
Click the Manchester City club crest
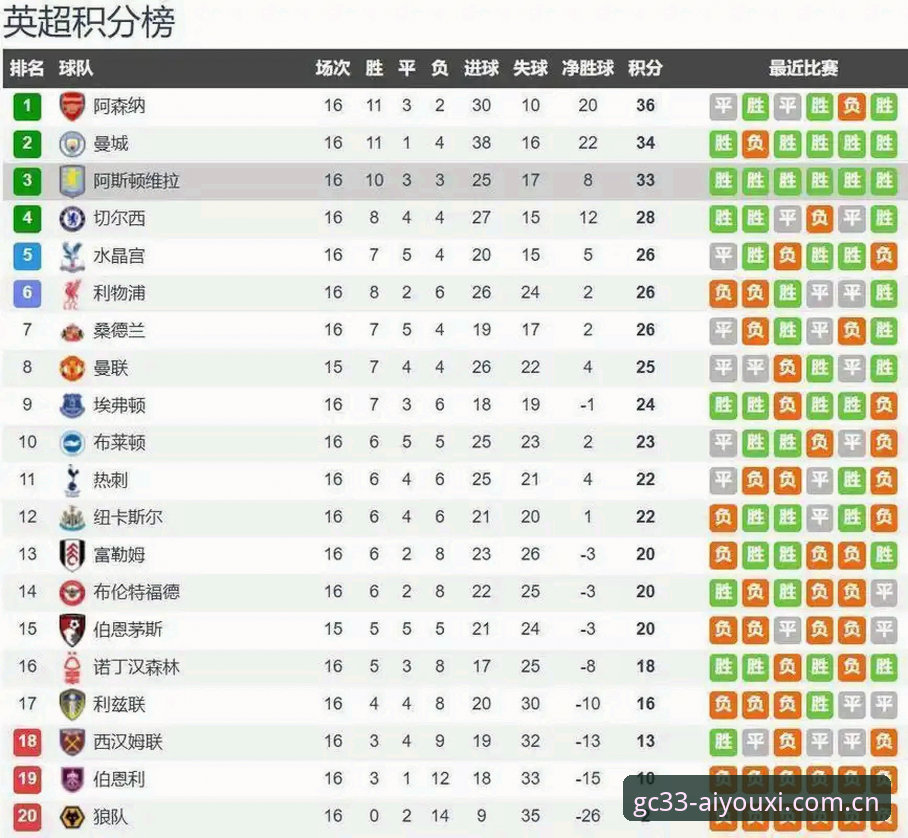click(72, 144)
